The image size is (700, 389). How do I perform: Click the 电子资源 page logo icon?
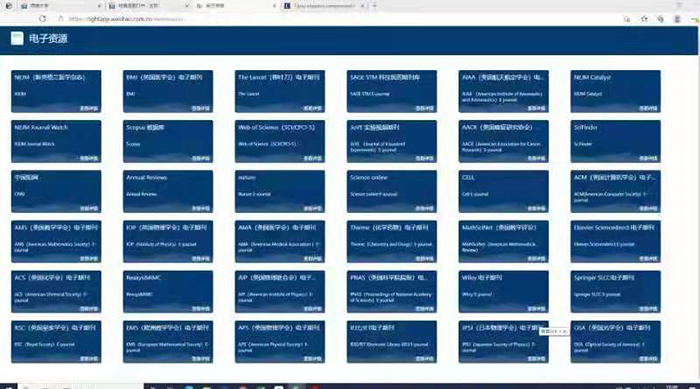(x=17, y=38)
